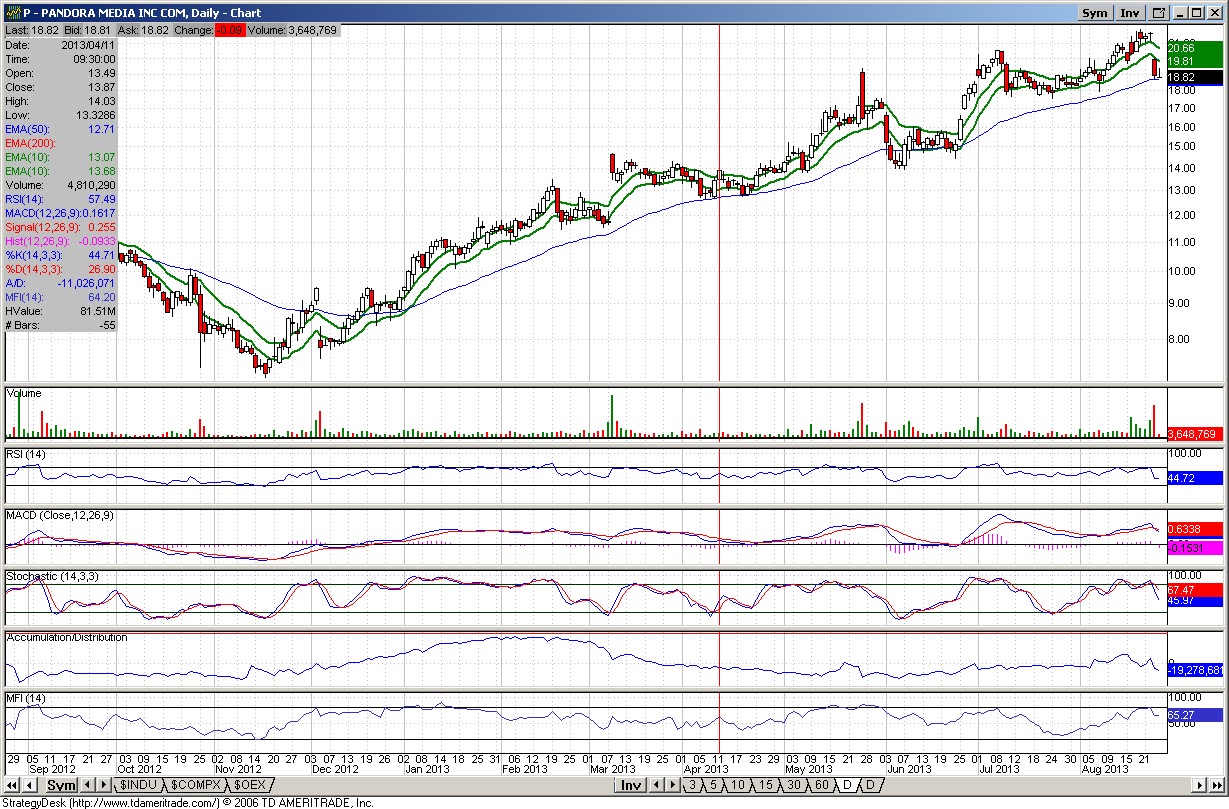The image size is (1229, 809).
Task: Click the 'MFI (14)' indicator pane label
Action: pyautogui.click(x=25, y=697)
